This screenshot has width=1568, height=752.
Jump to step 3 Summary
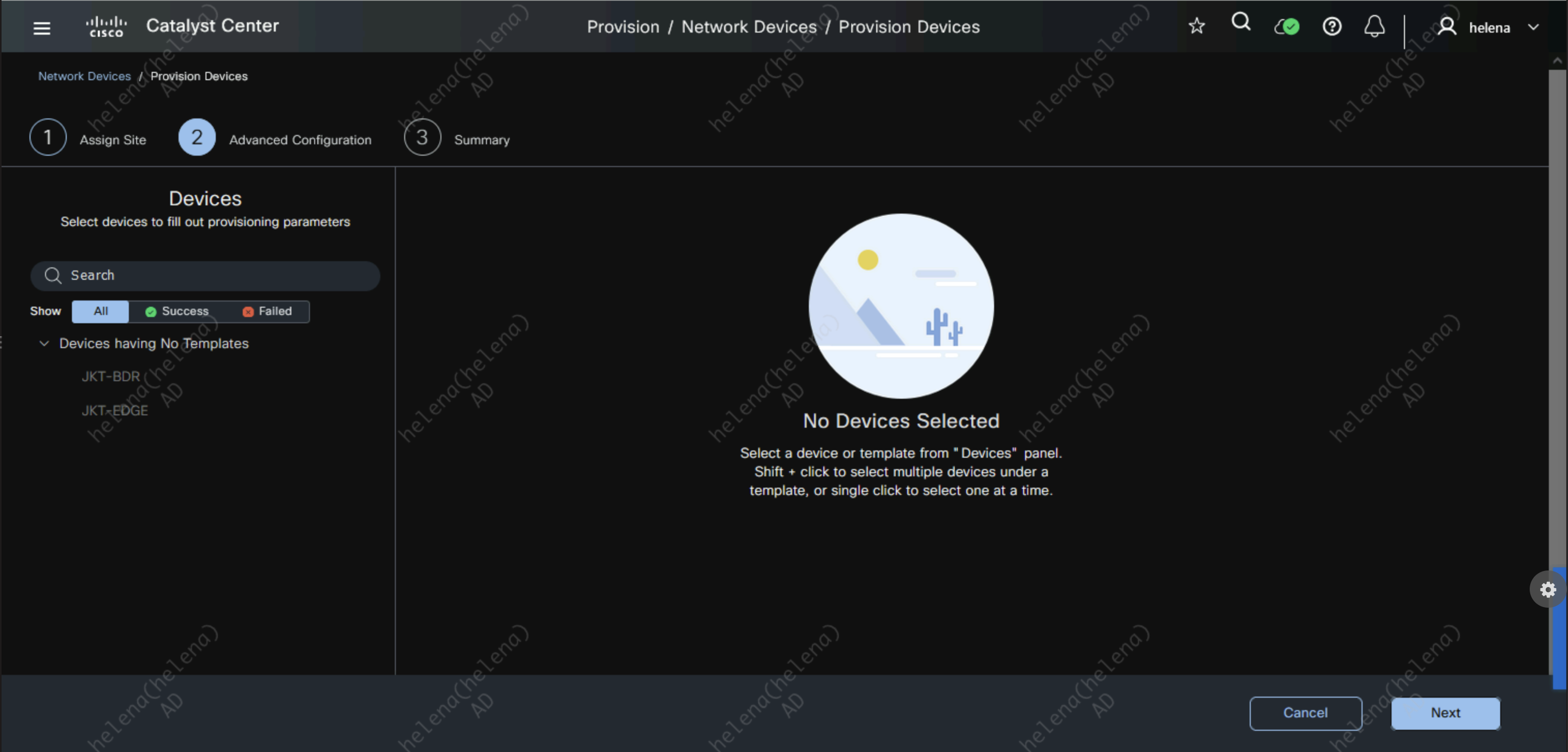point(422,138)
